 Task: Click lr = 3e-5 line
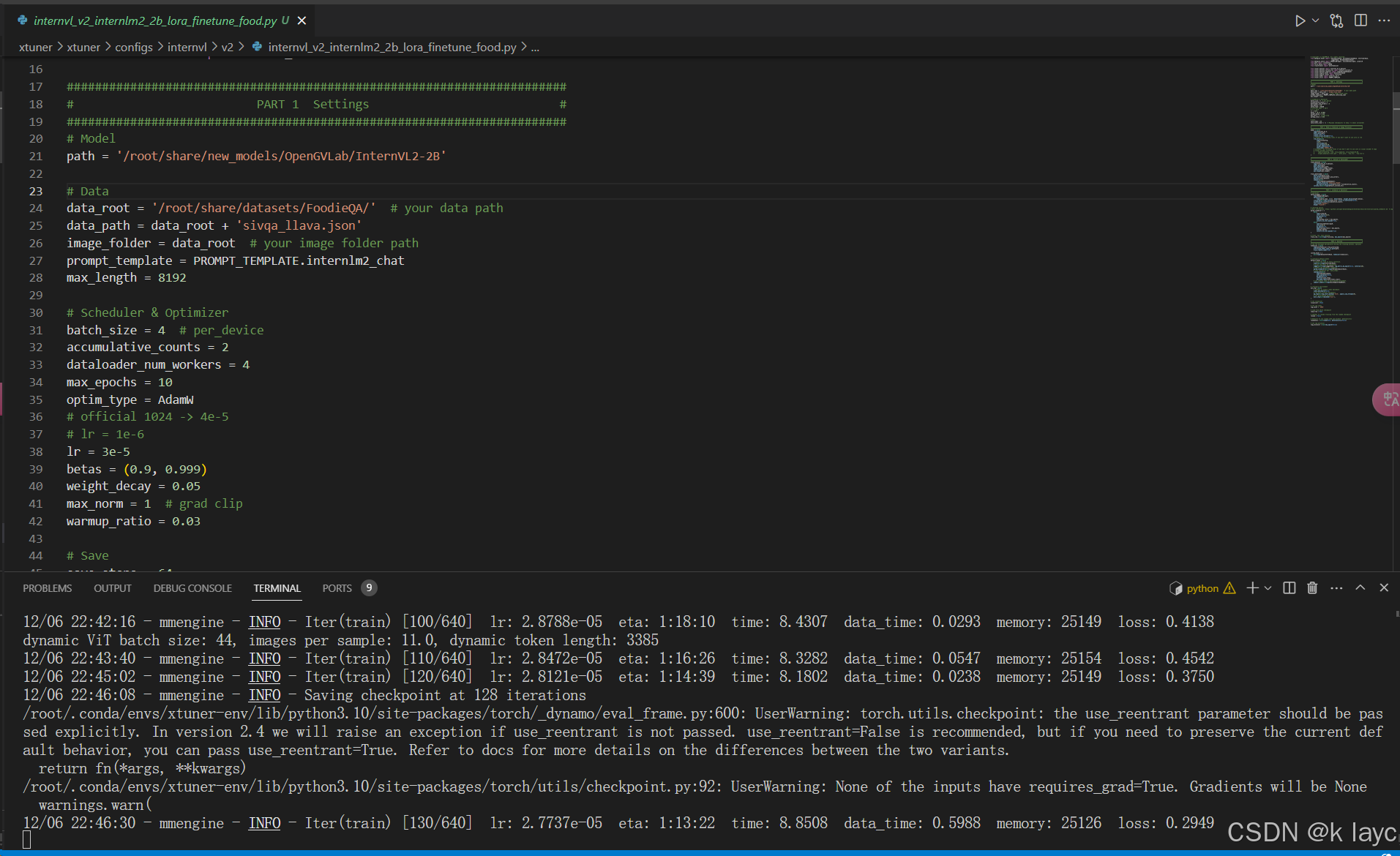(x=98, y=451)
